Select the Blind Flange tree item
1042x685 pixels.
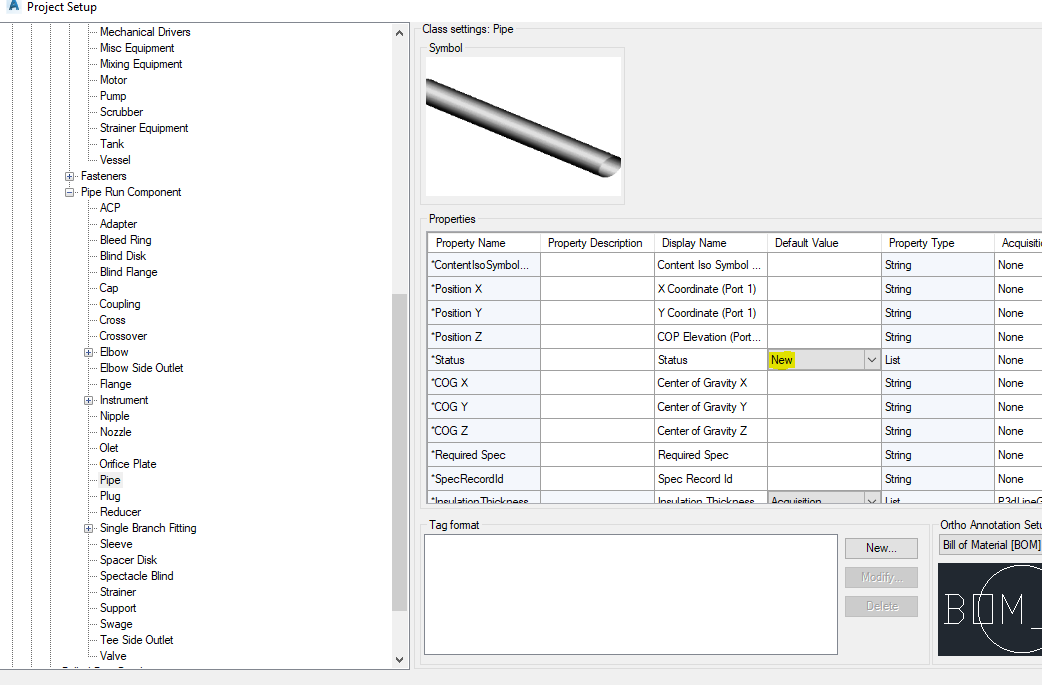(x=128, y=272)
